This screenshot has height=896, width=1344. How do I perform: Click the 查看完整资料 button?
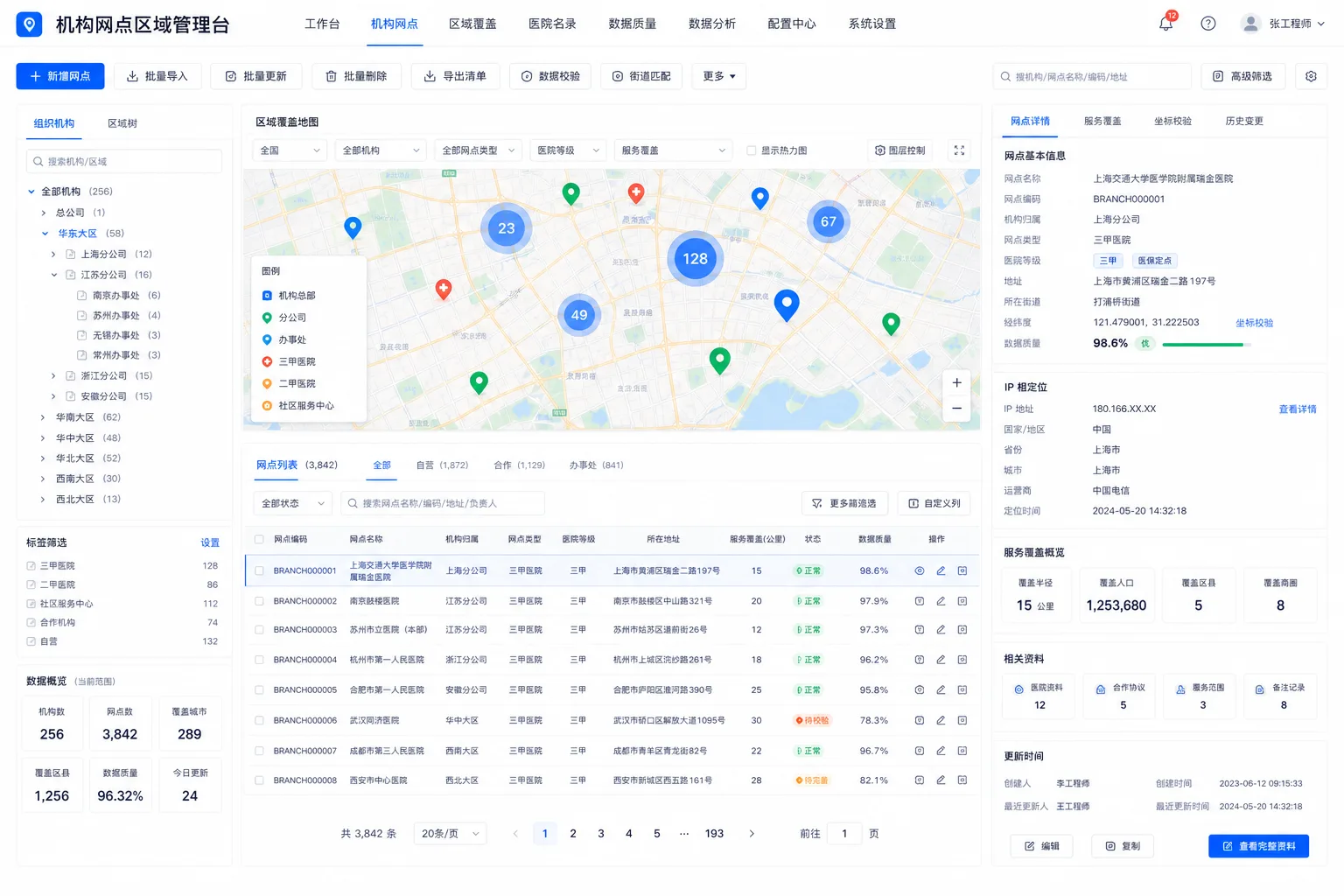pos(1258,846)
